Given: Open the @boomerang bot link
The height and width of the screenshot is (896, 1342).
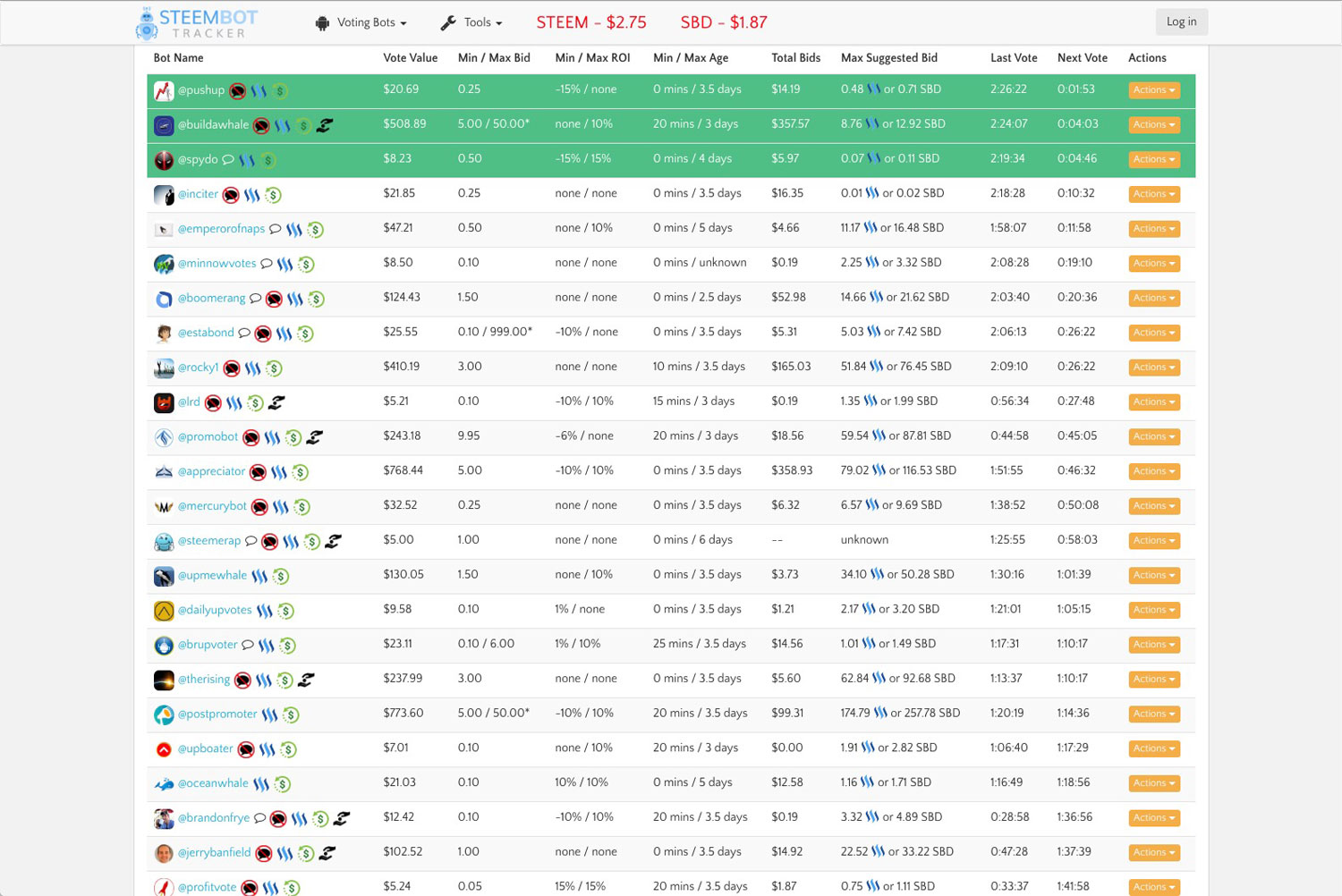Looking at the screenshot, I should [211, 299].
